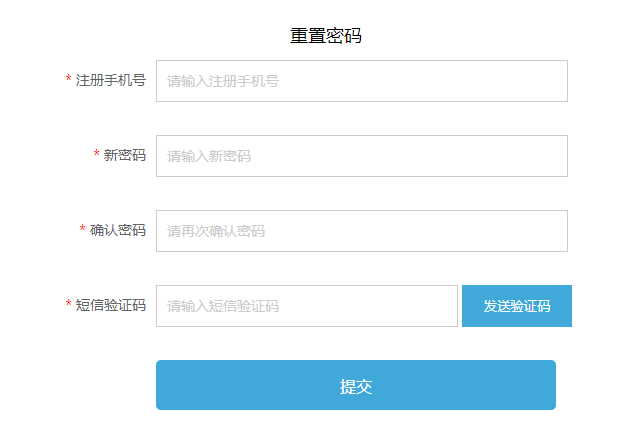Click the 新密码 field label
The height and width of the screenshot is (438, 629).
(x=125, y=155)
